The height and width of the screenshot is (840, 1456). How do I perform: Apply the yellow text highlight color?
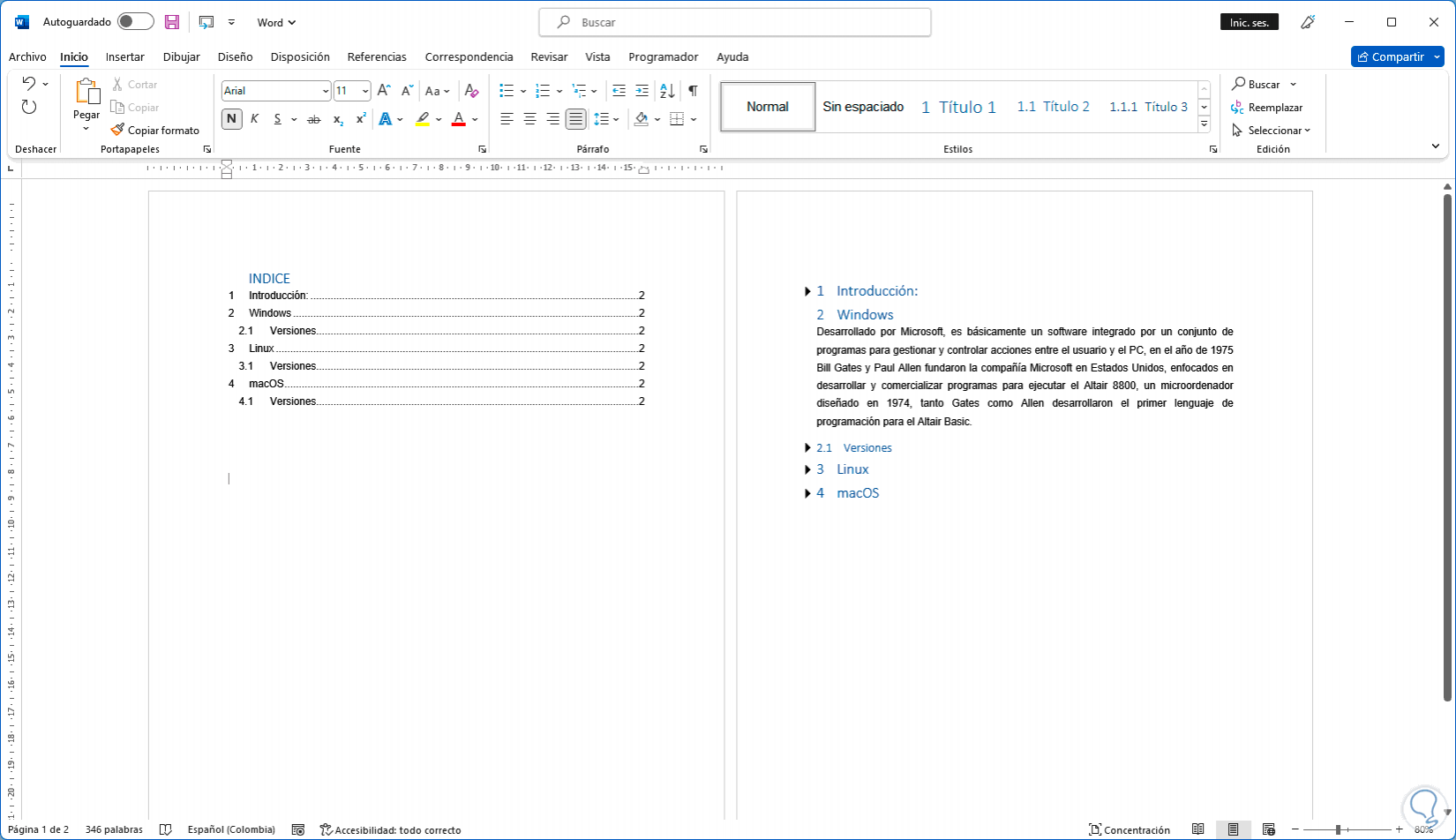click(423, 119)
